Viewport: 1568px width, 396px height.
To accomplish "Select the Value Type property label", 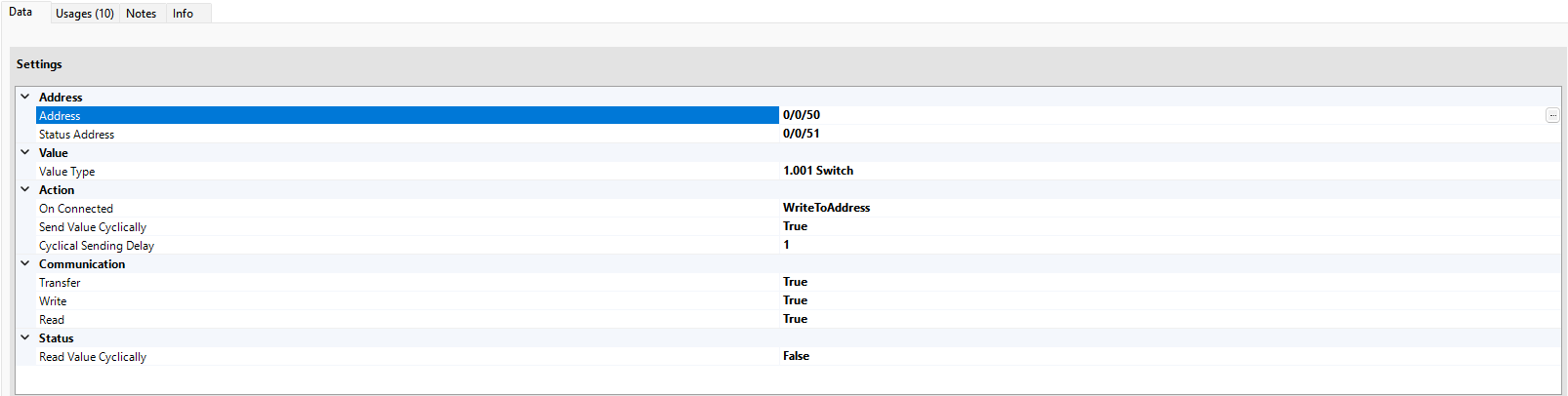I will [67, 172].
